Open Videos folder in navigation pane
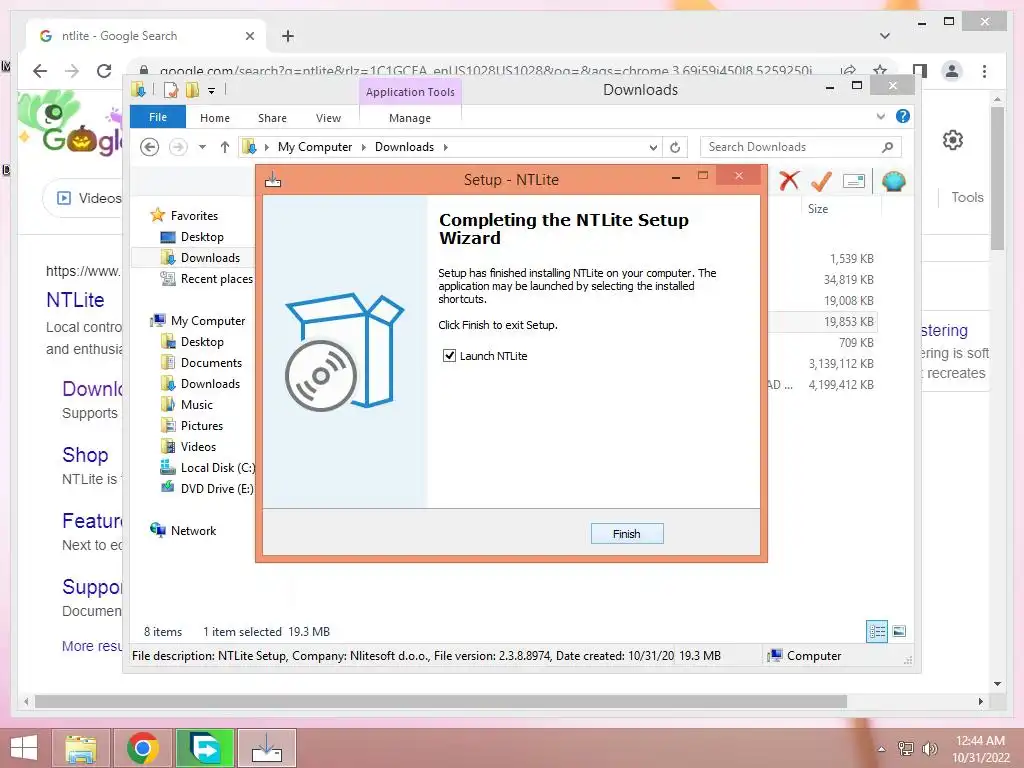This screenshot has height=768, width=1024. pyautogui.click(x=198, y=447)
